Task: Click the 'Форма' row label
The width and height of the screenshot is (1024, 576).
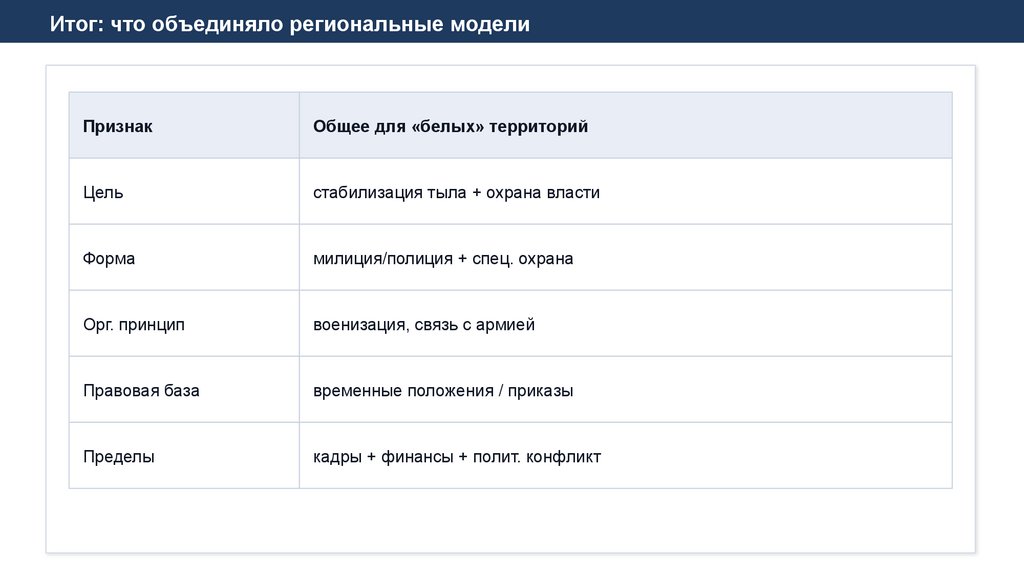Action: pyautogui.click(x=109, y=258)
